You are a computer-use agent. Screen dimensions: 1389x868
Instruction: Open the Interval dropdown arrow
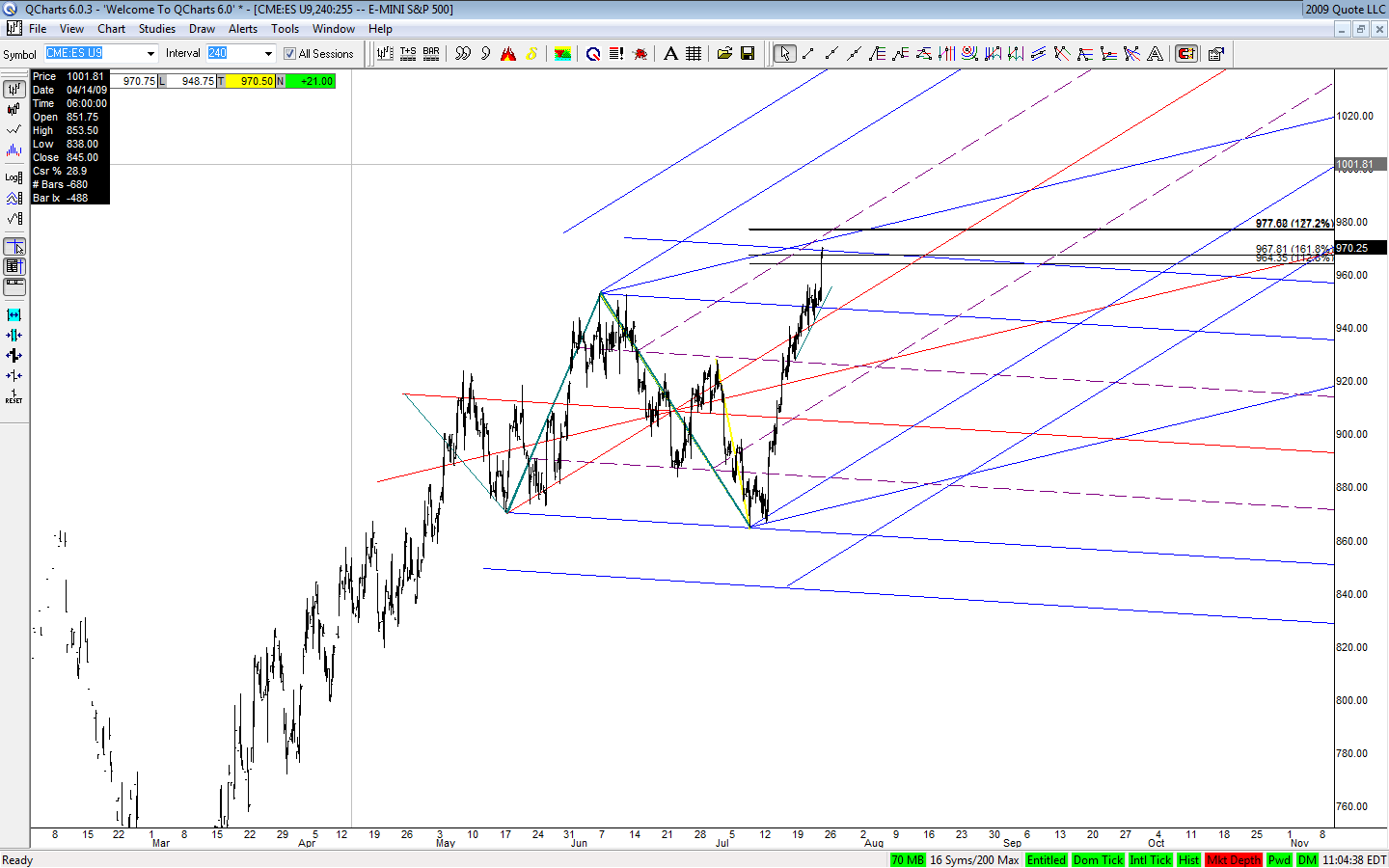(268, 54)
